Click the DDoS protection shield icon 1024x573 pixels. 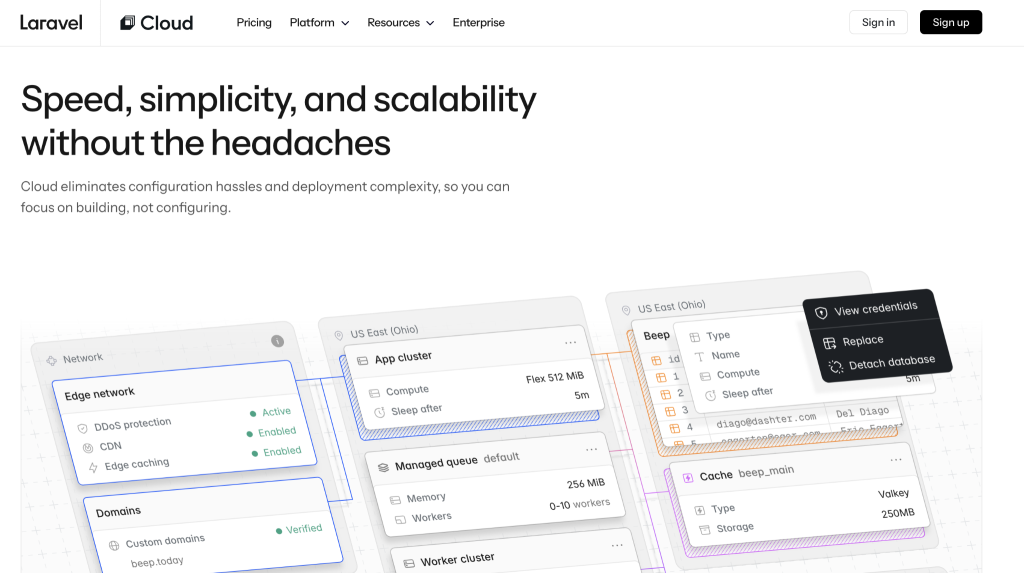[82, 429]
